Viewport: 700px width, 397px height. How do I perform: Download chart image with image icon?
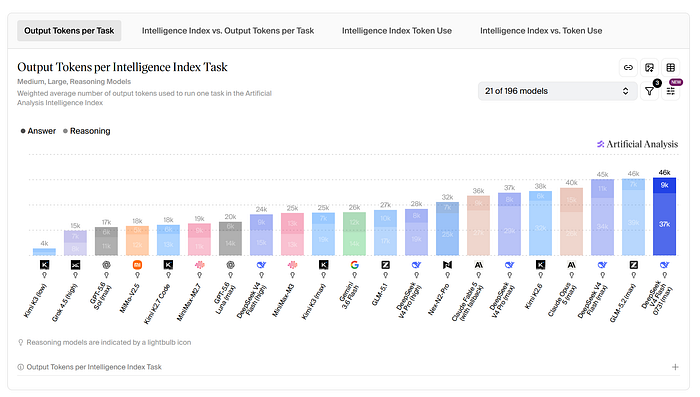pos(650,68)
